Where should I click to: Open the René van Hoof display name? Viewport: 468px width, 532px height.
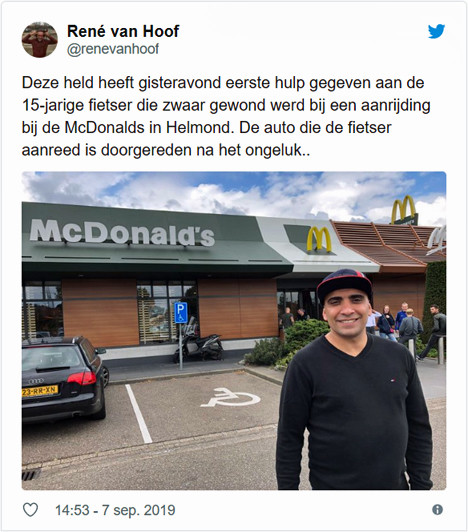[123, 31]
